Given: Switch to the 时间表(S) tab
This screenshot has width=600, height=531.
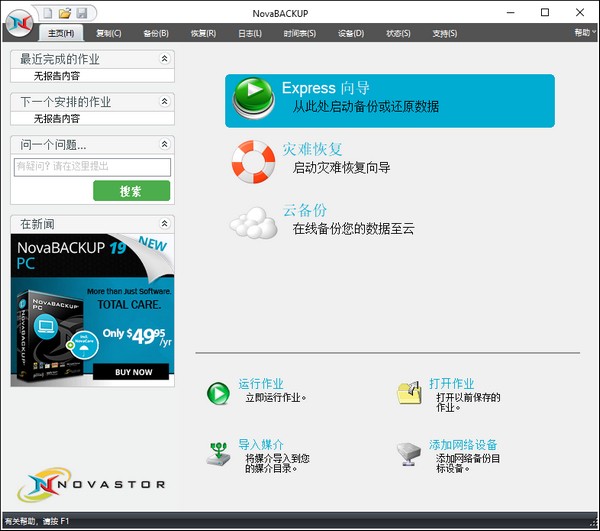Looking at the screenshot, I should click(x=299, y=34).
